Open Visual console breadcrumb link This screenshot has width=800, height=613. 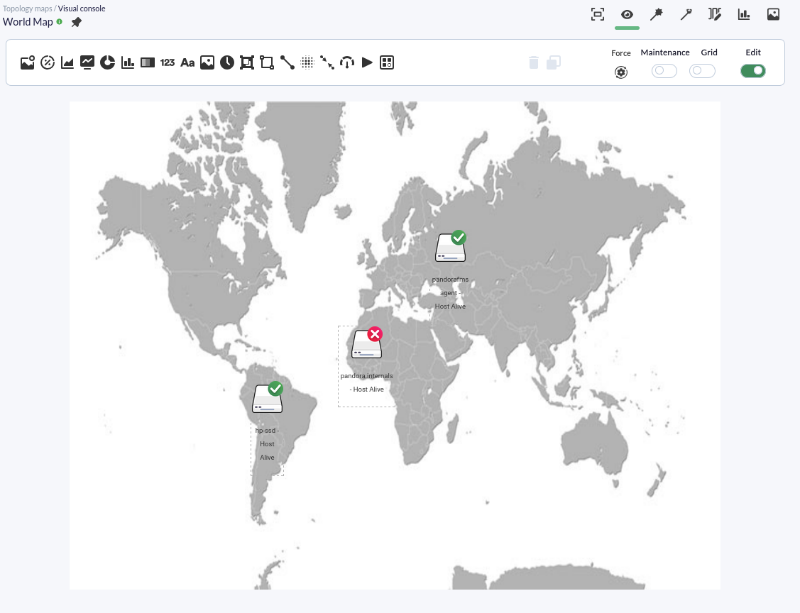(x=82, y=9)
